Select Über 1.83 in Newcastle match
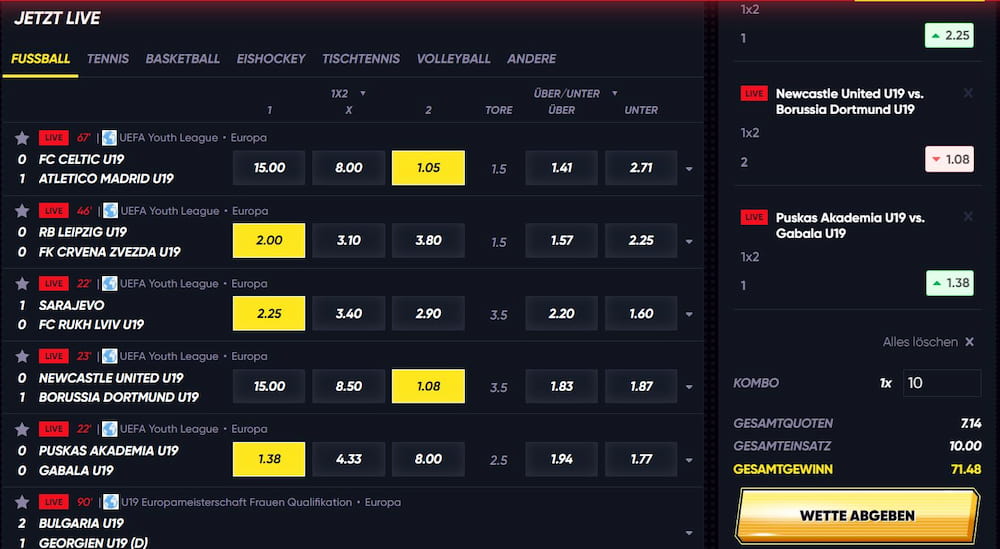The width and height of the screenshot is (1000, 549). pos(561,386)
